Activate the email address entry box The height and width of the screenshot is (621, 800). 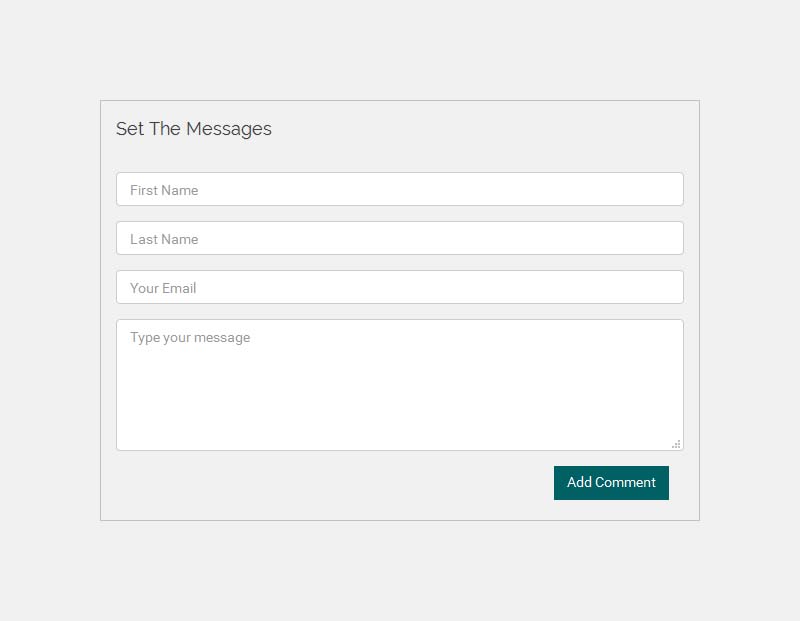coord(399,287)
